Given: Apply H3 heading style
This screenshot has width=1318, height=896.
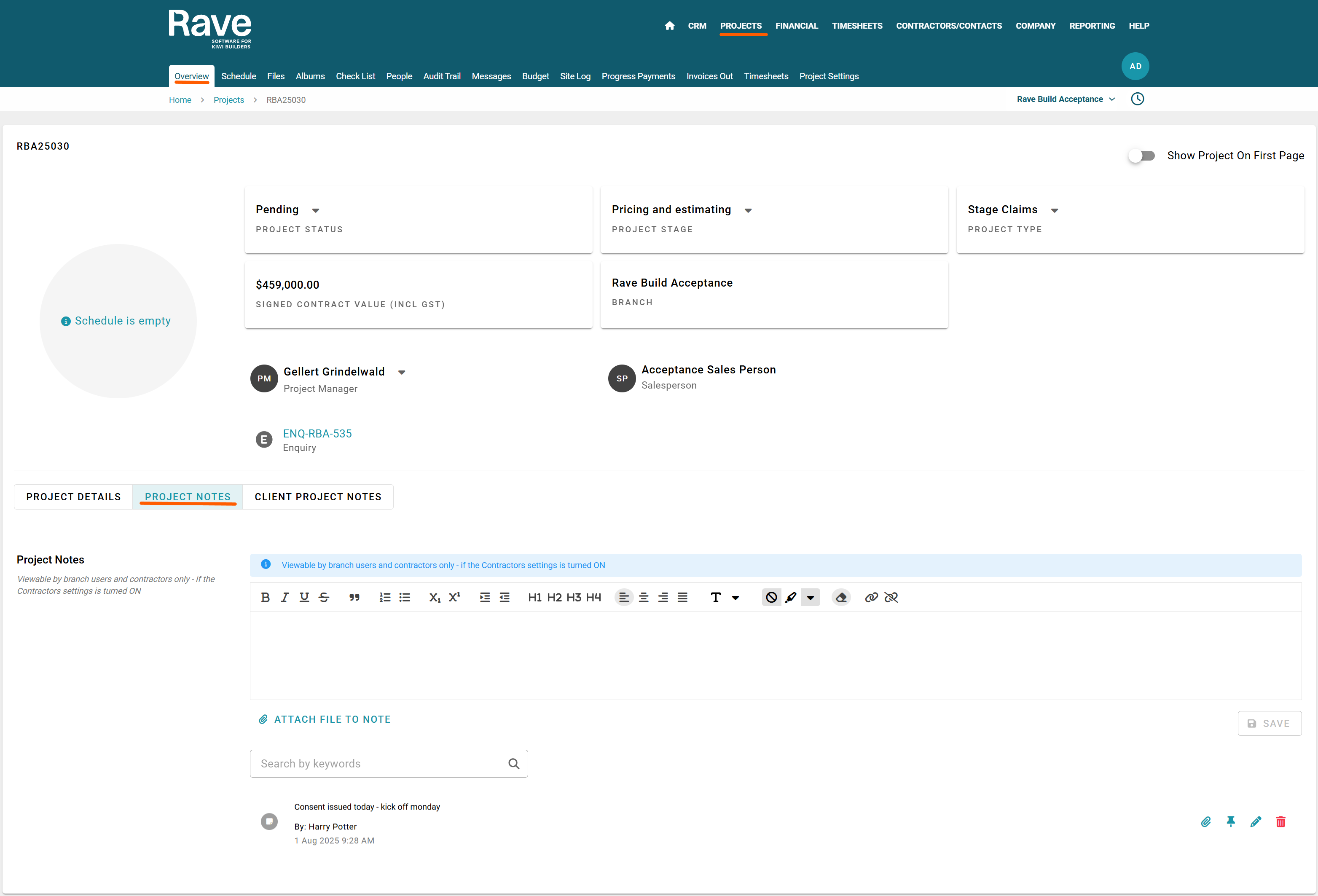Looking at the screenshot, I should 574,597.
